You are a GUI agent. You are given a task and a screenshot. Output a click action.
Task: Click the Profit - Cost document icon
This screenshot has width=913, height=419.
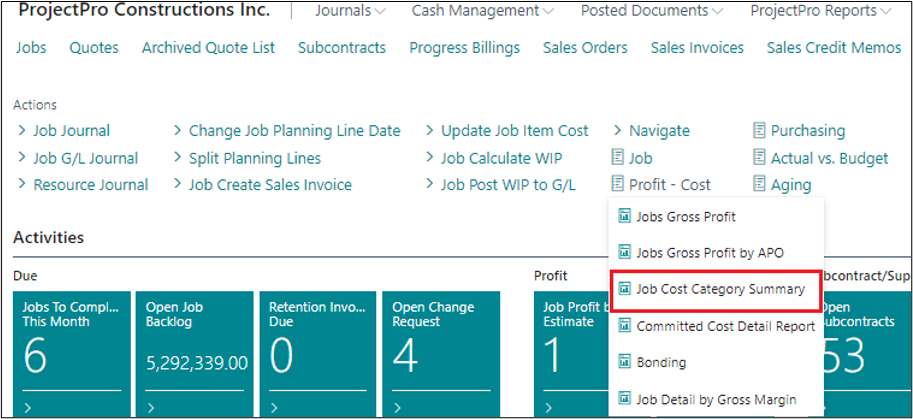click(617, 185)
